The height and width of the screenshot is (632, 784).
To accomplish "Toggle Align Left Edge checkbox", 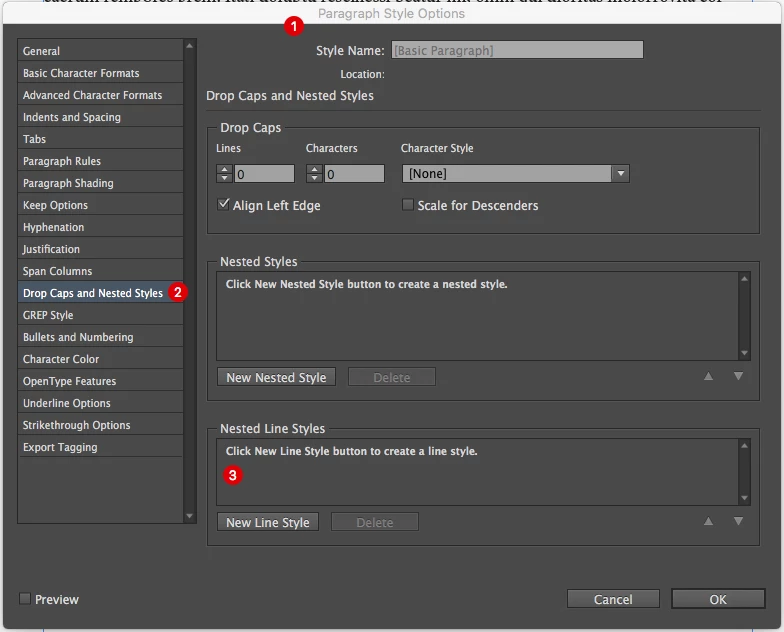I will click(224, 204).
